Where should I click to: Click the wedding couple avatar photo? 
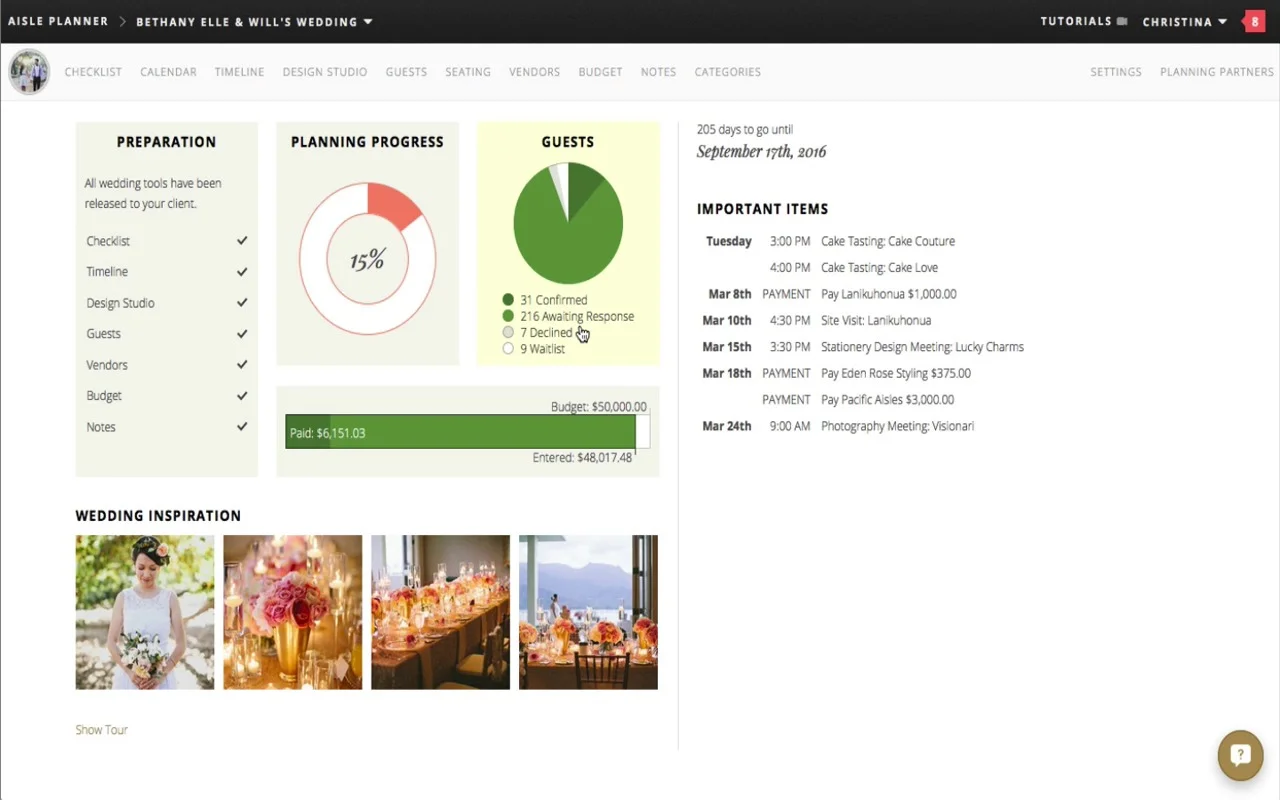click(x=29, y=72)
